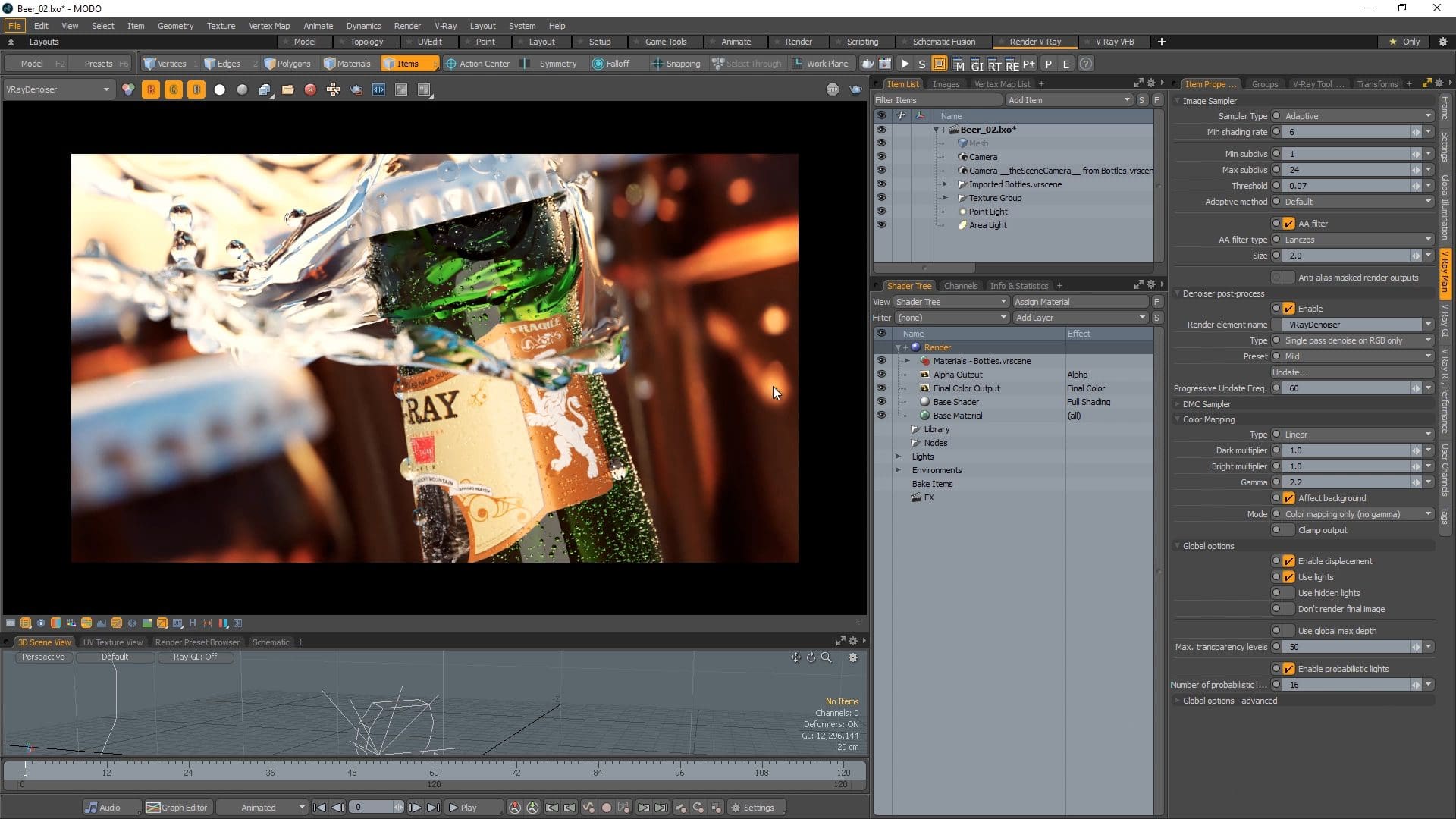
Task: Click the Gamma value slider field
Action: point(1347,482)
